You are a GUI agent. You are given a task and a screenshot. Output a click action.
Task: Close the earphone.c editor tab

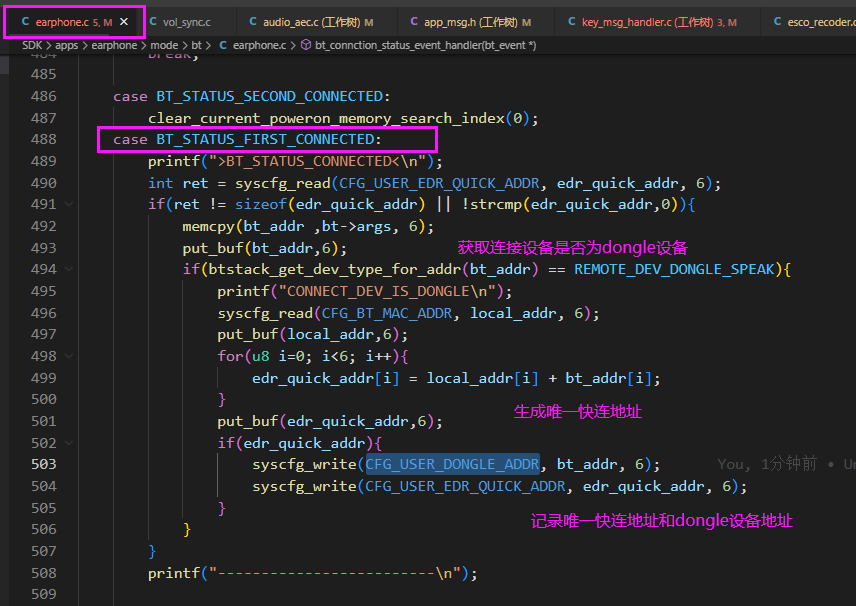[x=124, y=22]
